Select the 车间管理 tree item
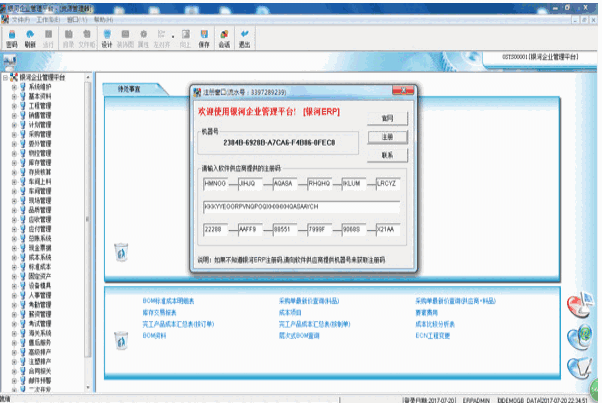Image resolution: width=602 pixels, height=403 pixels. [40, 191]
